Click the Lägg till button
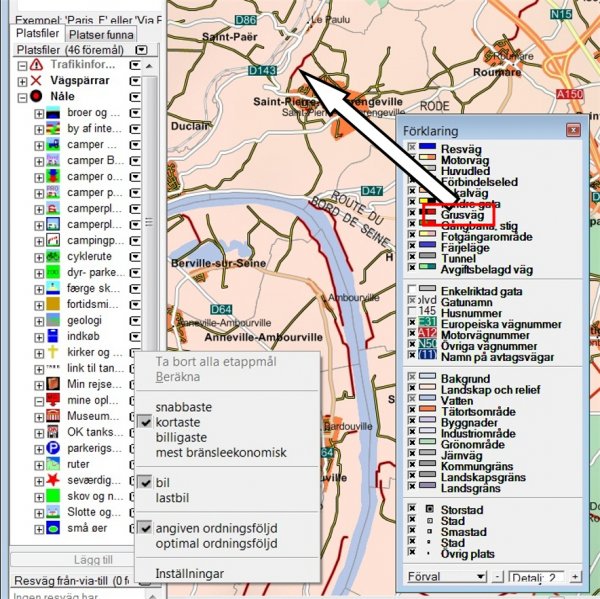 73,559
